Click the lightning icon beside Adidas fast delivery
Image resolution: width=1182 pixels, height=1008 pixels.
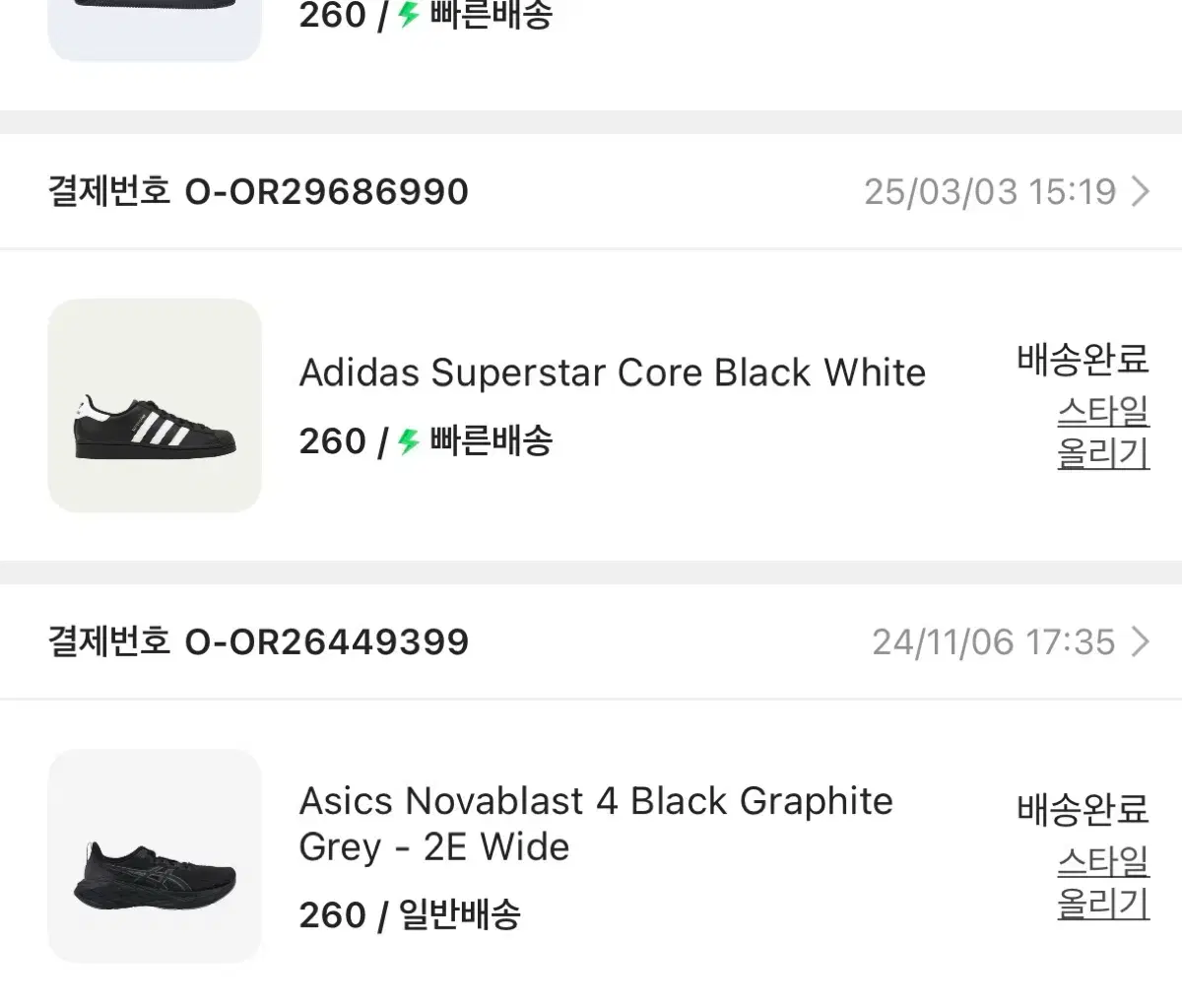click(x=409, y=441)
